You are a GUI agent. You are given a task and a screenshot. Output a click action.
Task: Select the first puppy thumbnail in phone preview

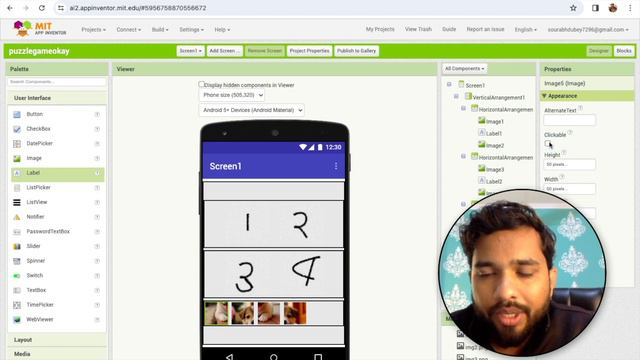tap(216, 313)
